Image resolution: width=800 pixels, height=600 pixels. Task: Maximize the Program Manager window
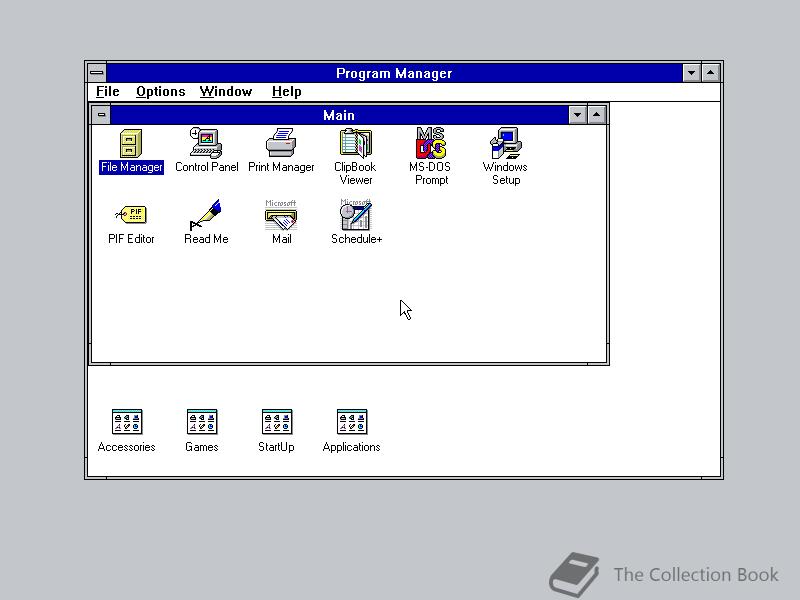click(711, 73)
